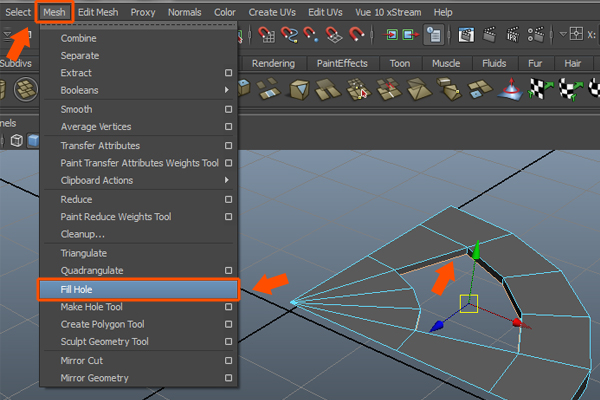Image resolution: width=600 pixels, height=400 pixels.
Task: Choose Combine in the Mesh menu
Action: [x=79, y=37]
